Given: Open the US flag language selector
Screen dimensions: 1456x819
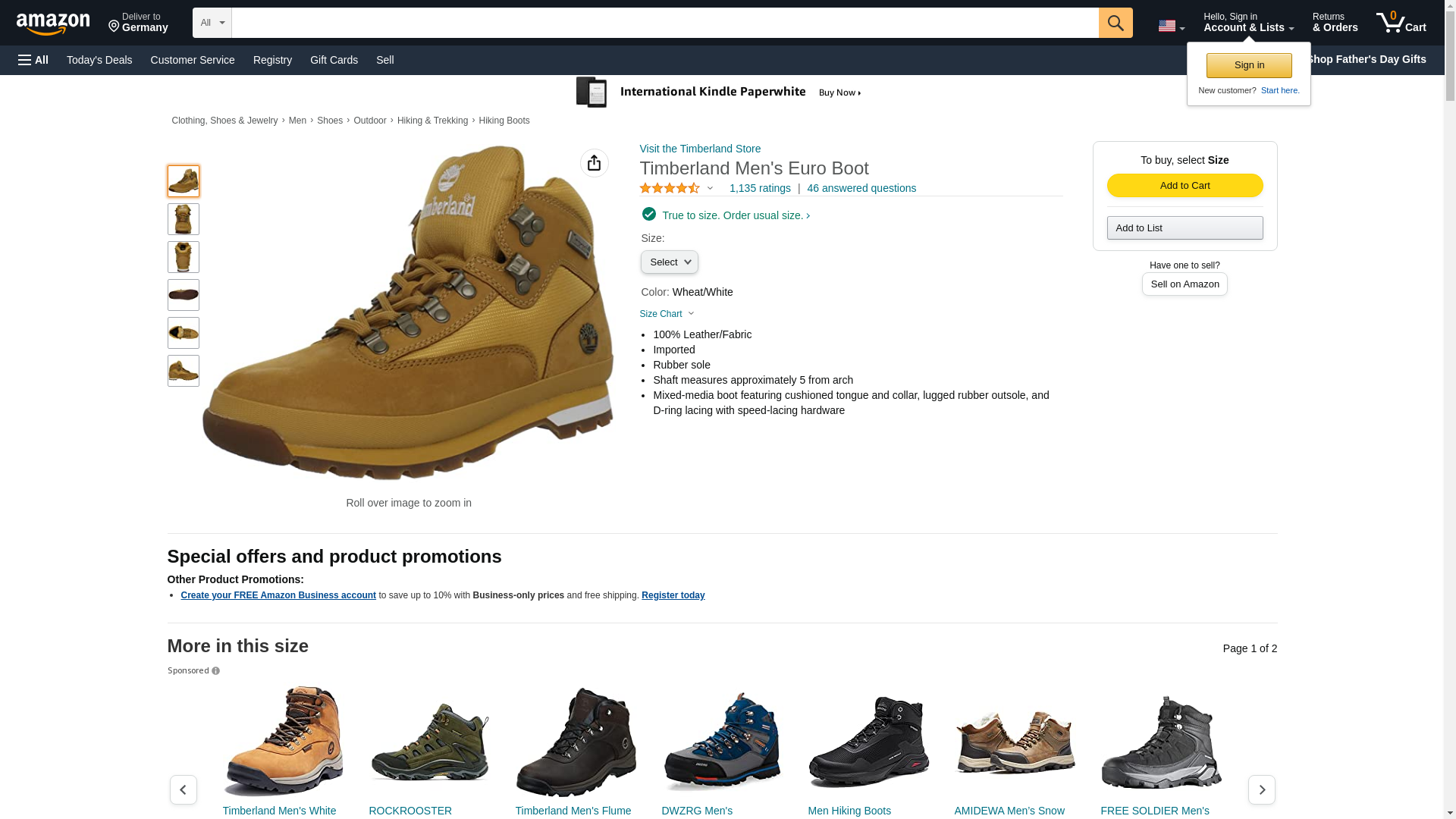Looking at the screenshot, I should click(1172, 26).
